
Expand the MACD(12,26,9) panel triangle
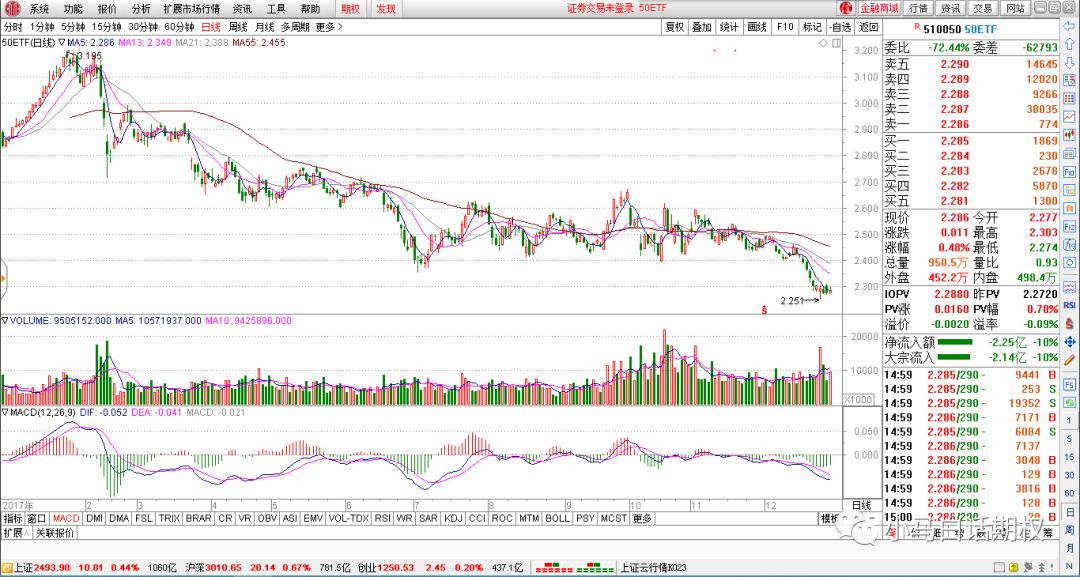tap(5, 412)
